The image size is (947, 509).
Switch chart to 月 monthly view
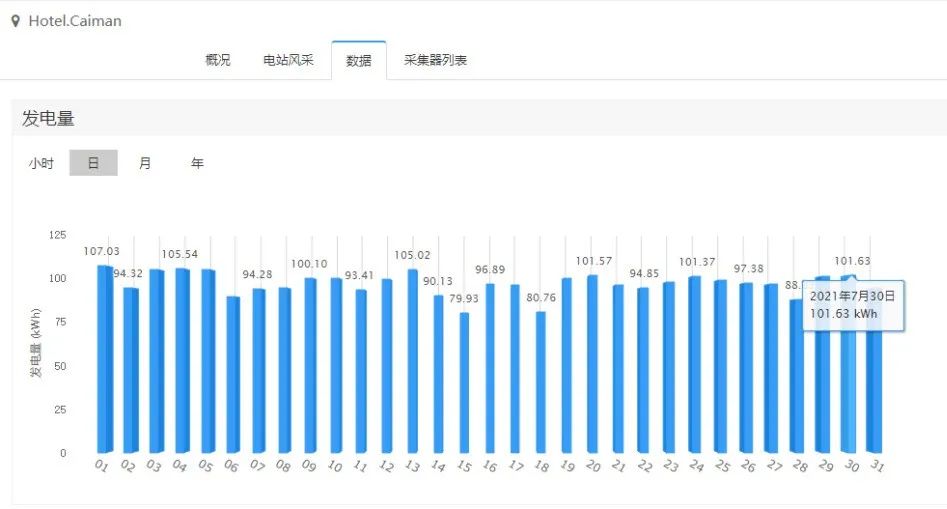(145, 163)
